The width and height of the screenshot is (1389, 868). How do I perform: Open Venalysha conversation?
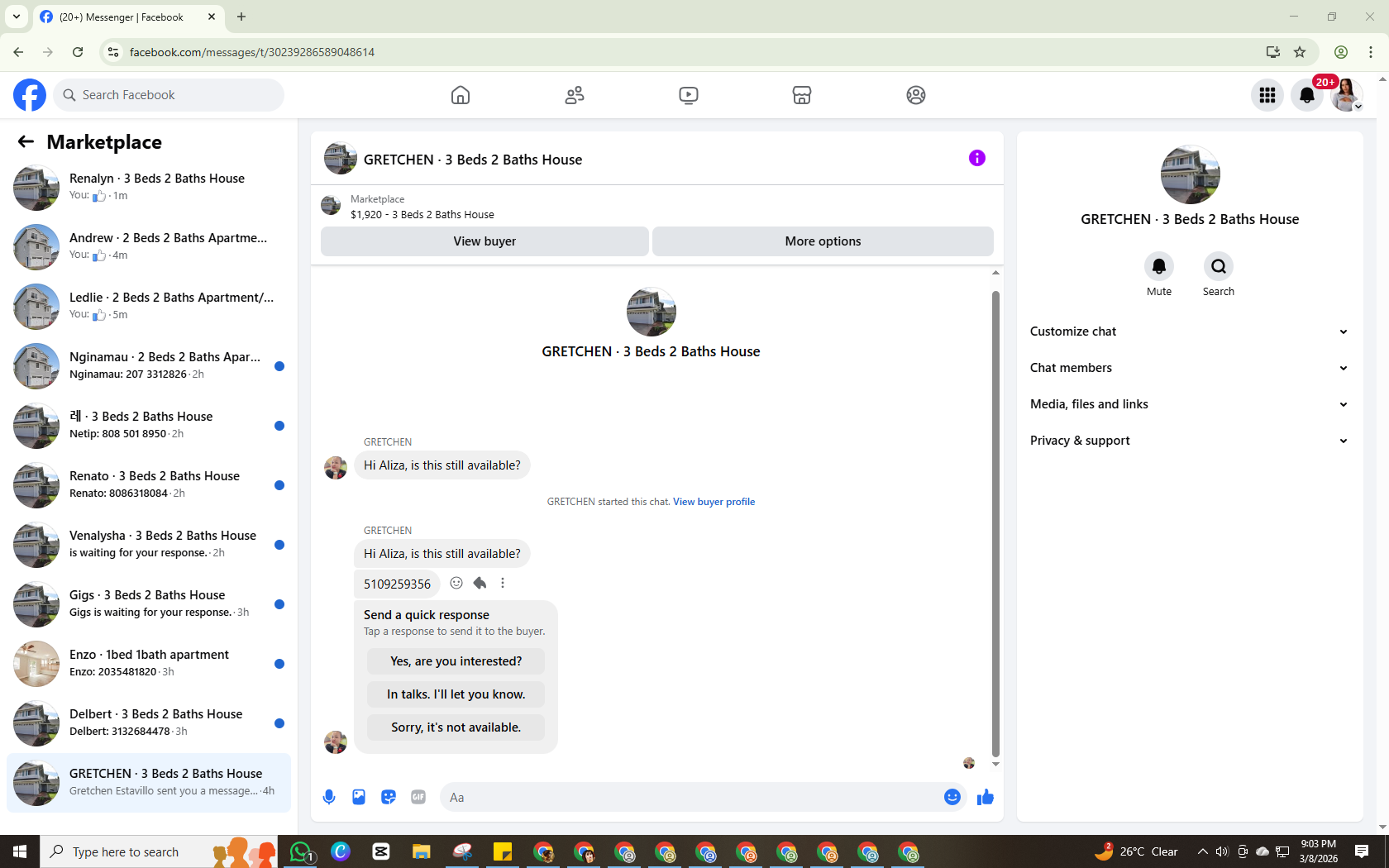[x=149, y=545]
